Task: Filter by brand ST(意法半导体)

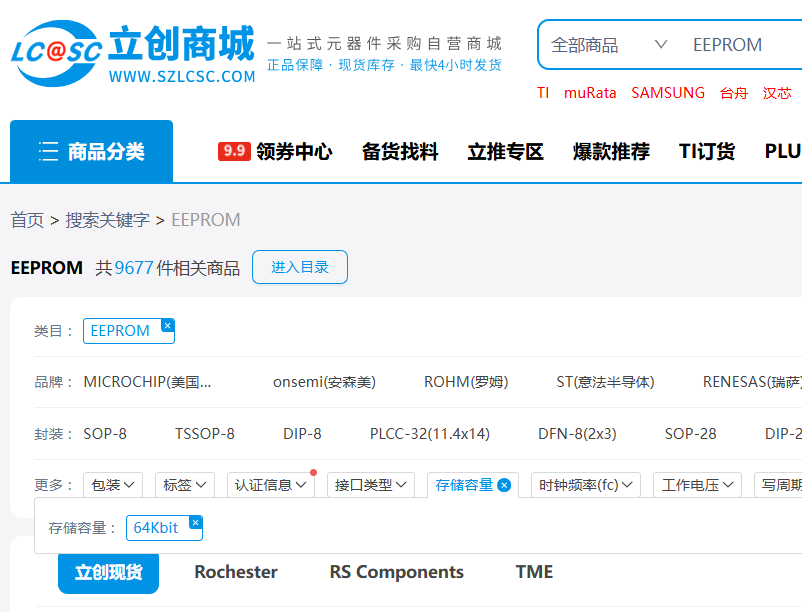Action: 605,382
